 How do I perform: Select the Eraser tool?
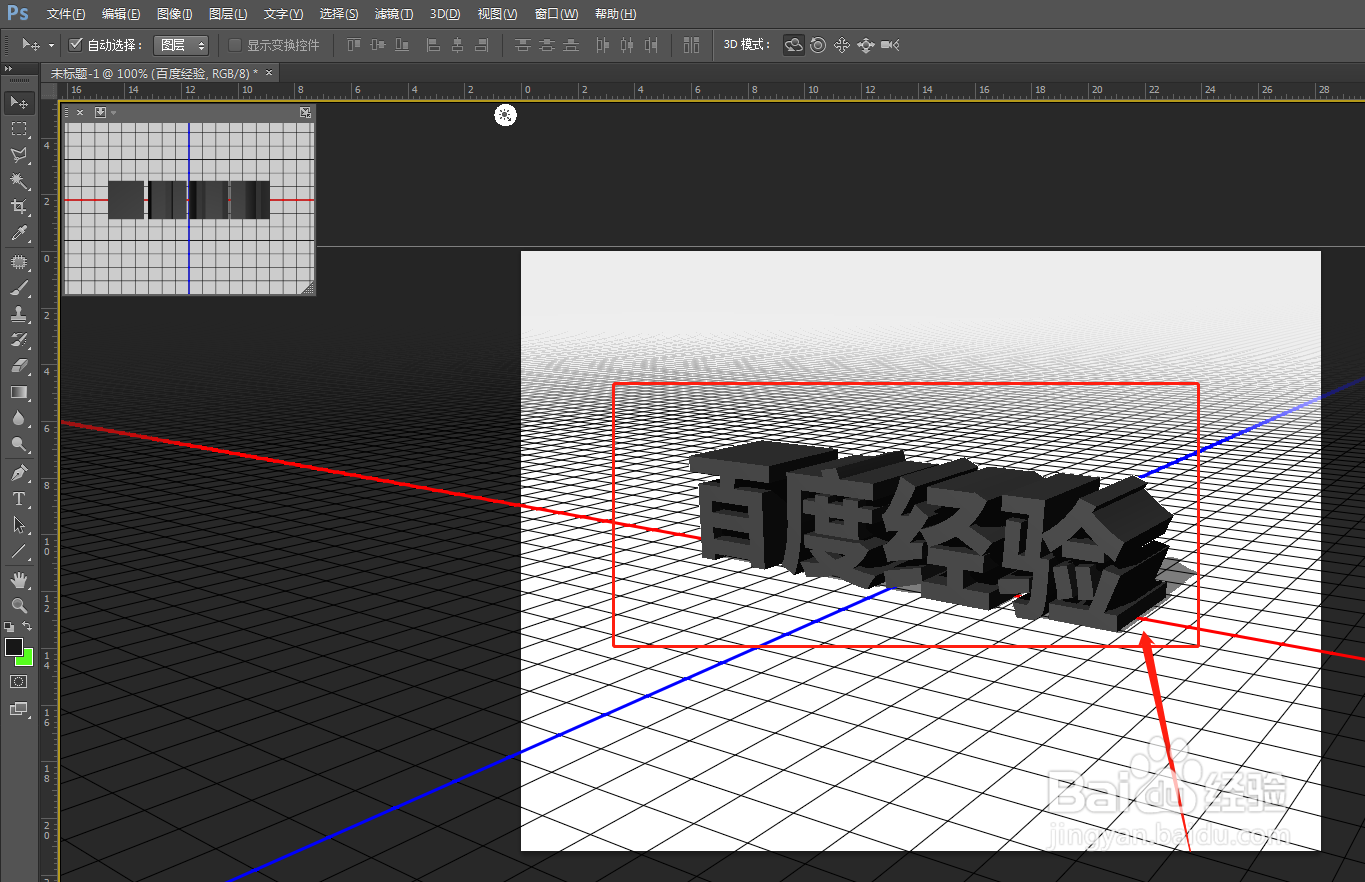[x=19, y=367]
